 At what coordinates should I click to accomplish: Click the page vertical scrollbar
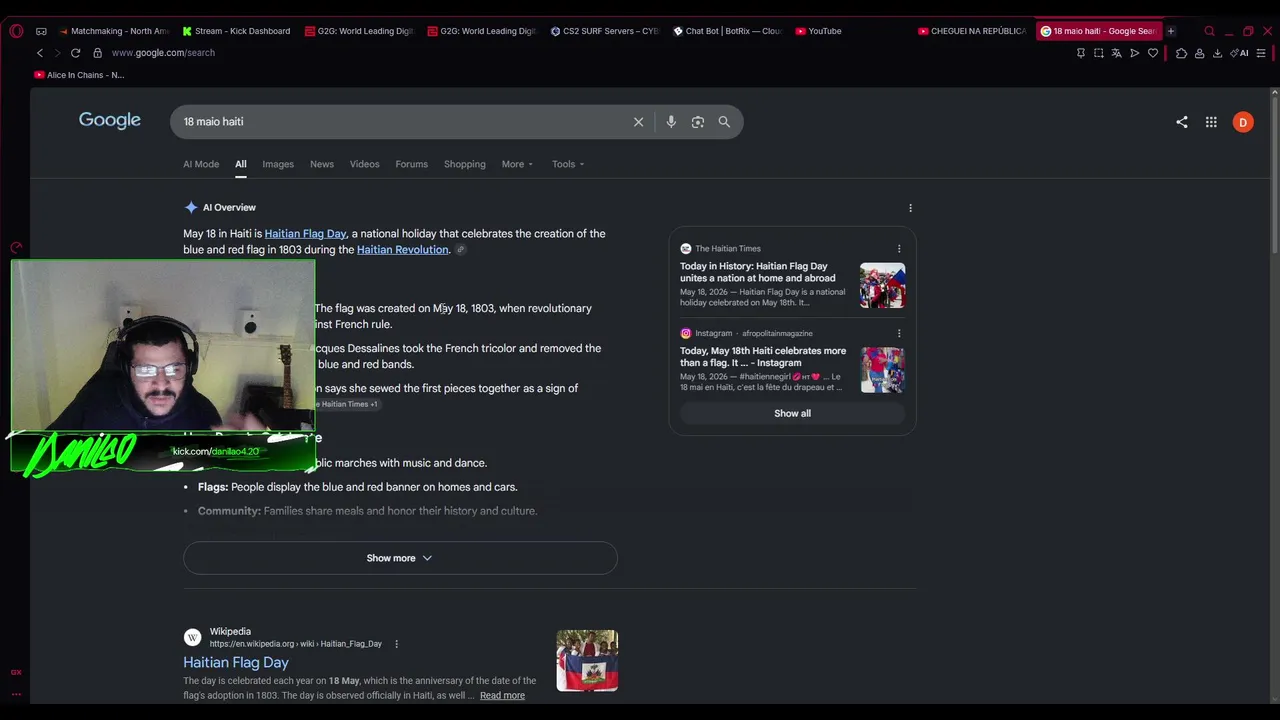[1274, 175]
